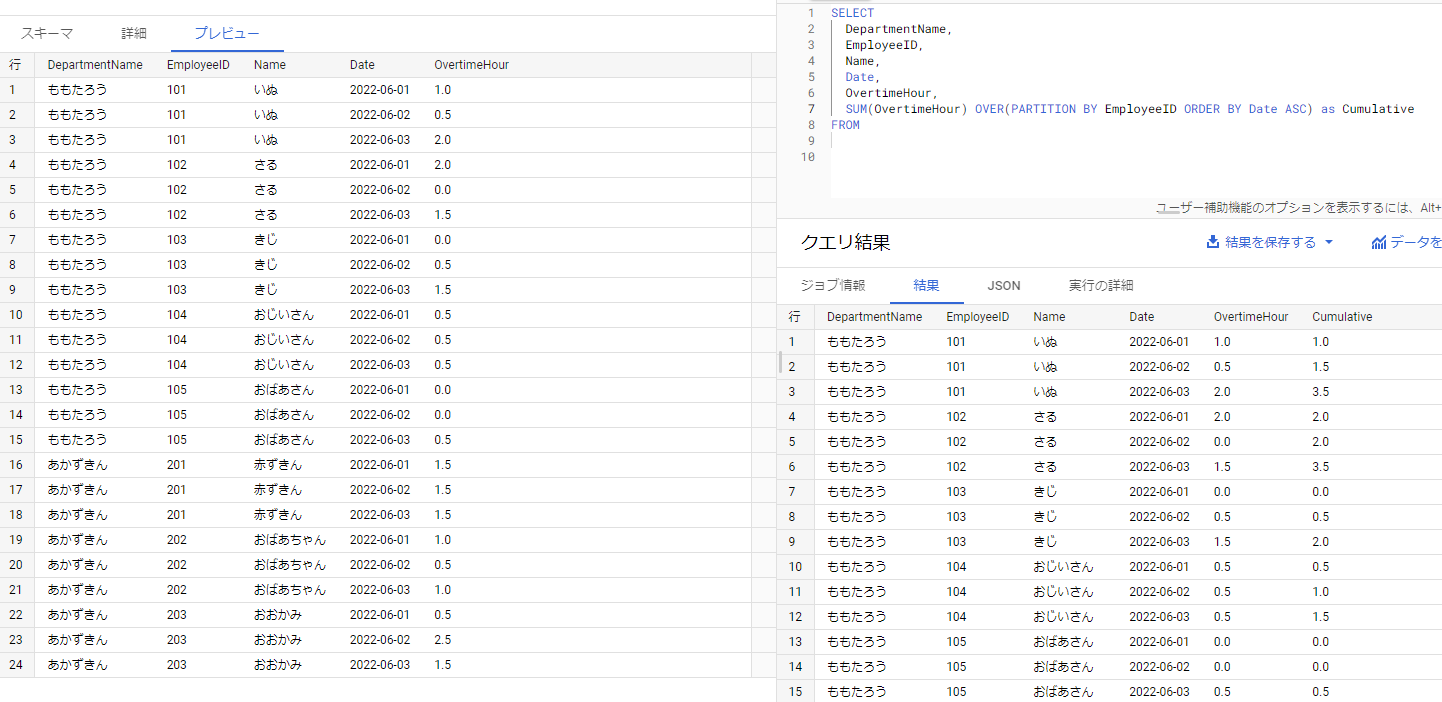Click the EmployeeID header in preview table
1442x702 pixels.
coord(198,65)
